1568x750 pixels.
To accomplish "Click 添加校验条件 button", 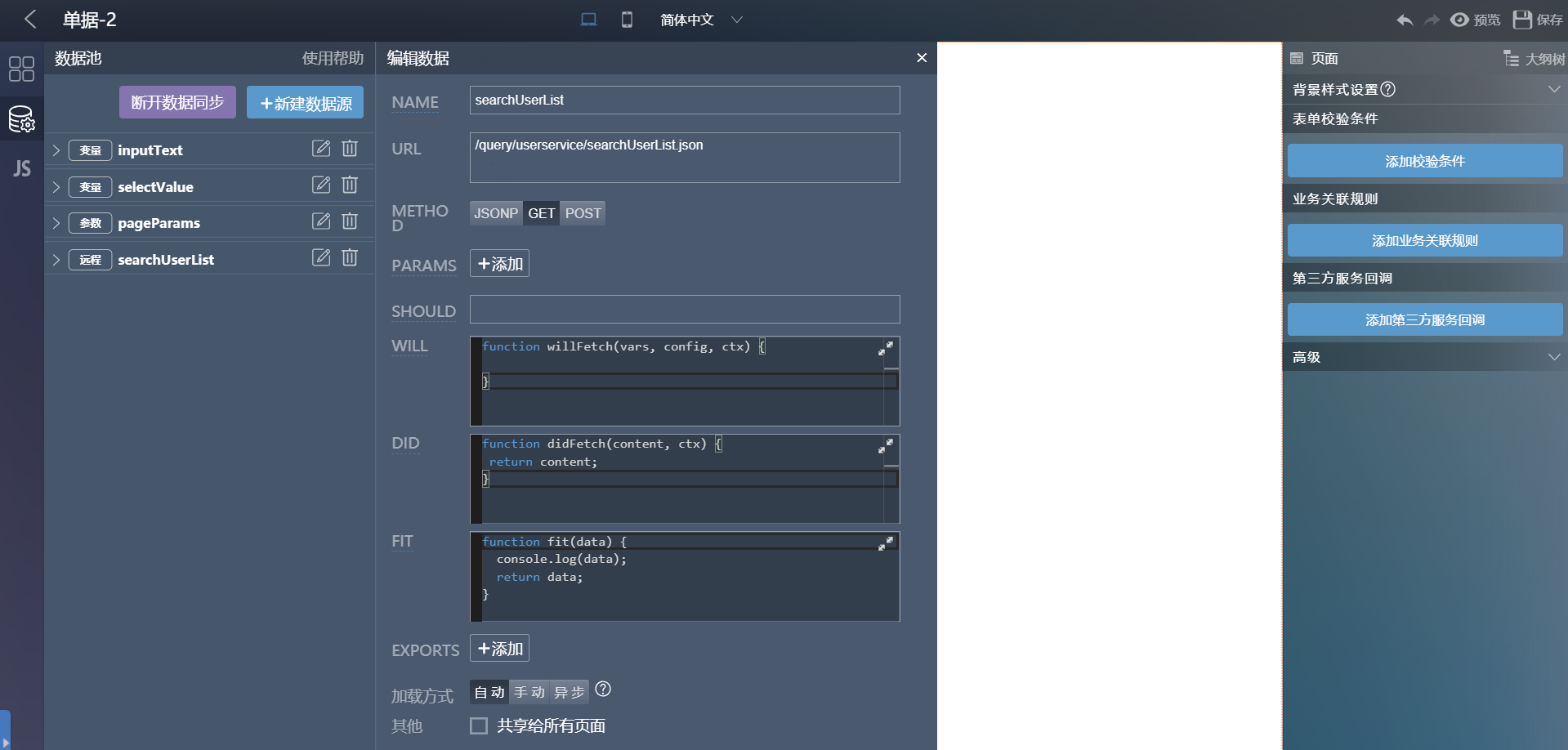I will [1425, 161].
